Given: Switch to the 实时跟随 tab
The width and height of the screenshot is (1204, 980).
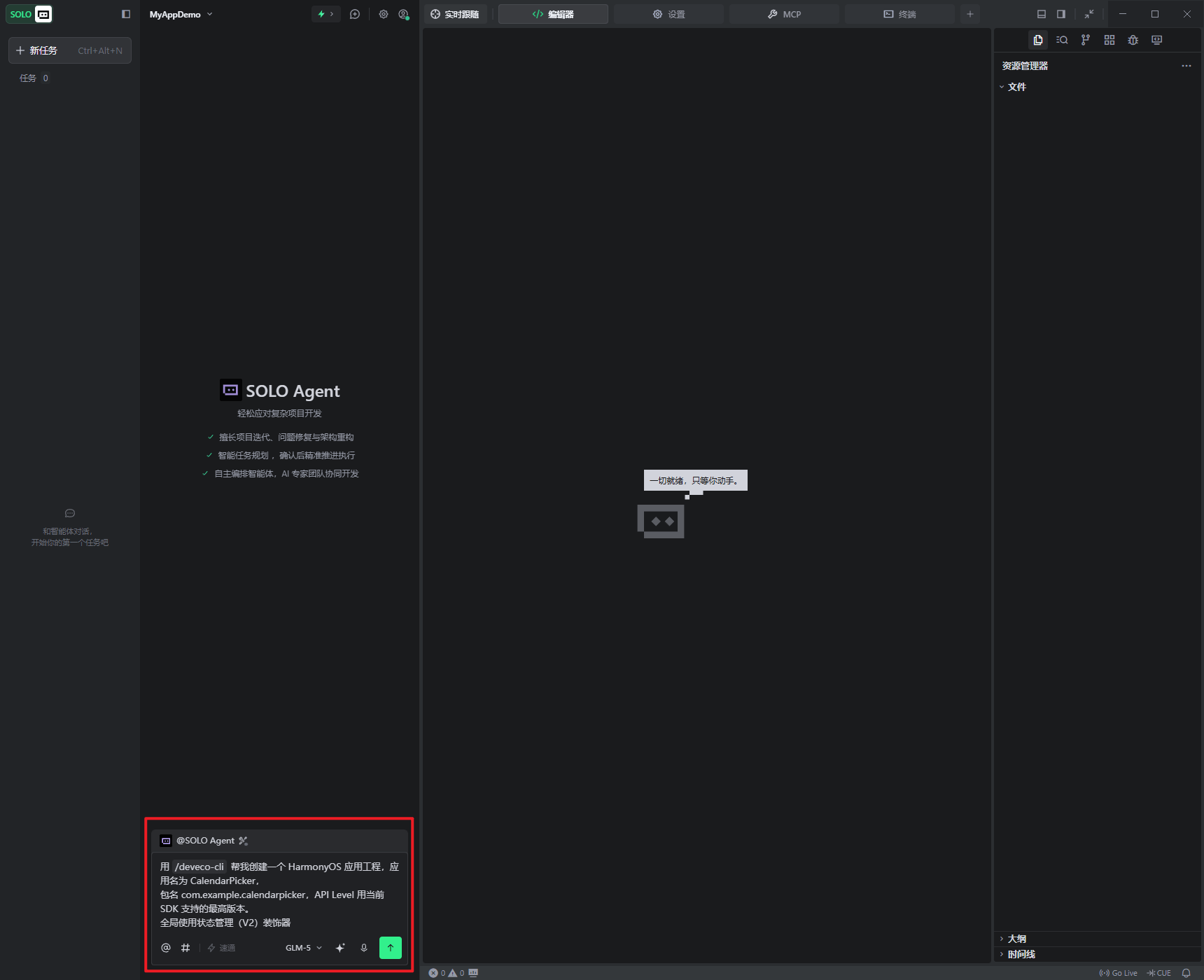Looking at the screenshot, I should click(x=455, y=14).
